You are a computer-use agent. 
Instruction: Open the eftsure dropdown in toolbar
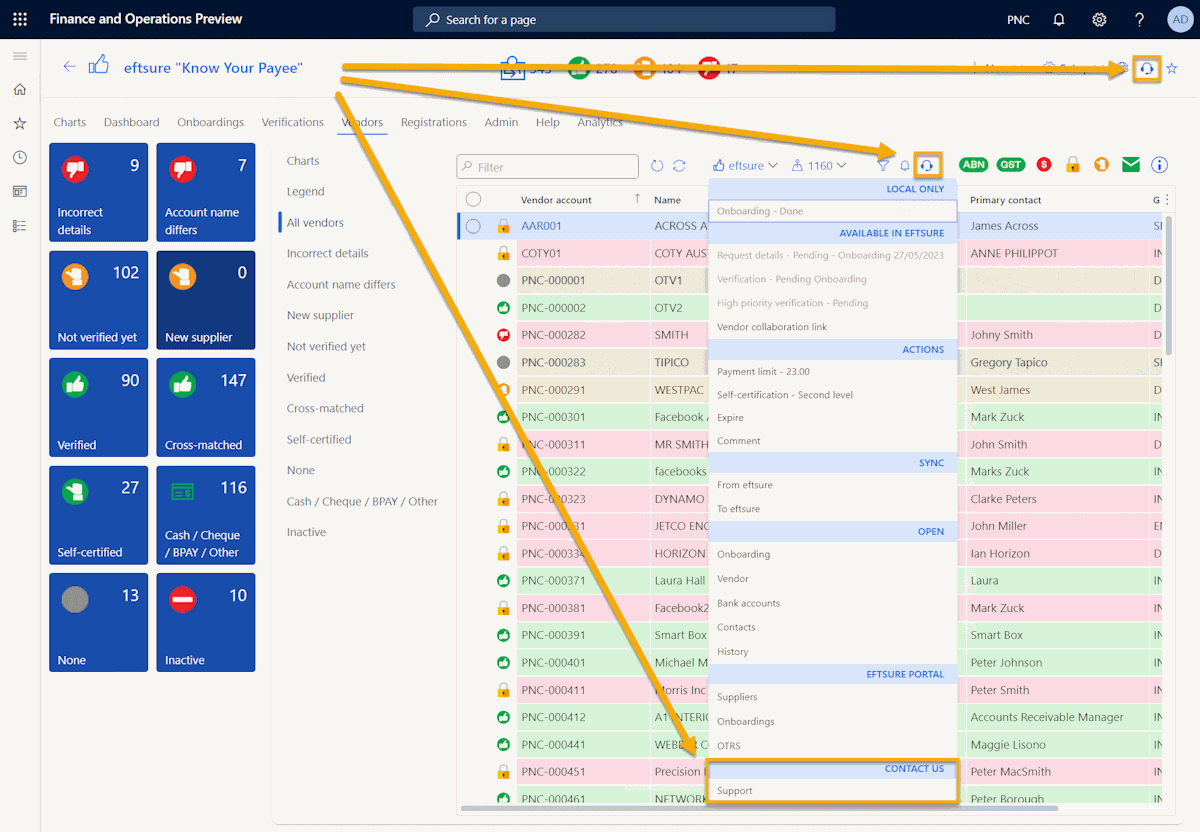(x=746, y=166)
